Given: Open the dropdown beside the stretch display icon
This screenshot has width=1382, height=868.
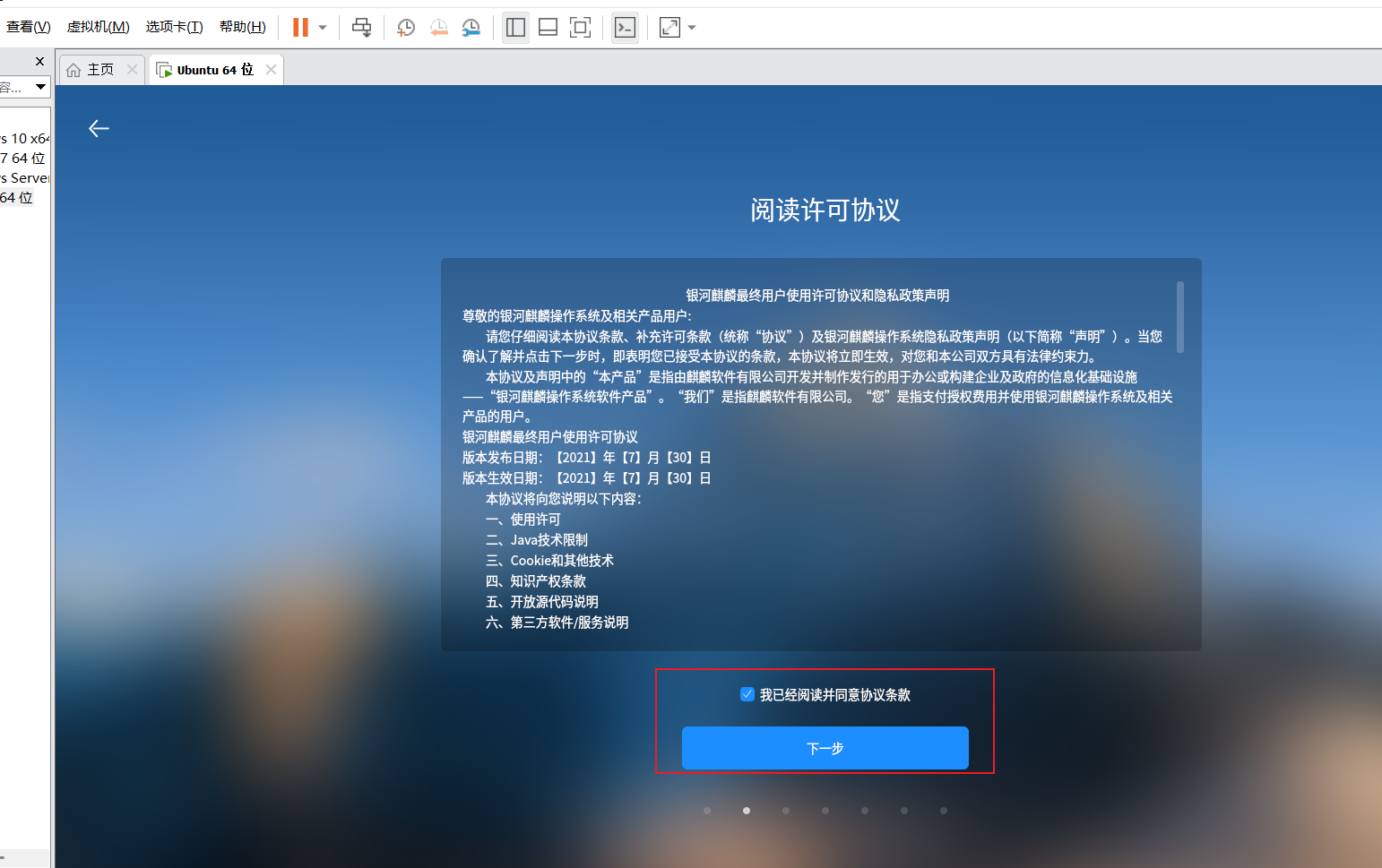Looking at the screenshot, I should tap(692, 28).
